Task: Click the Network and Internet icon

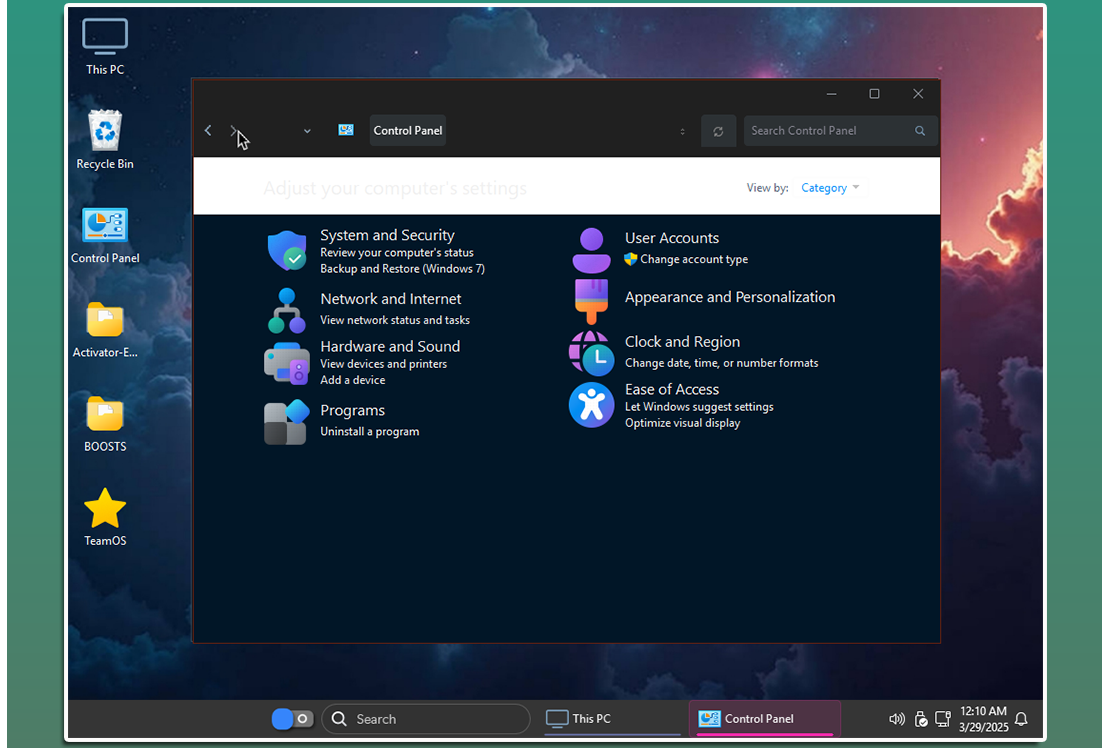Action: (x=287, y=310)
